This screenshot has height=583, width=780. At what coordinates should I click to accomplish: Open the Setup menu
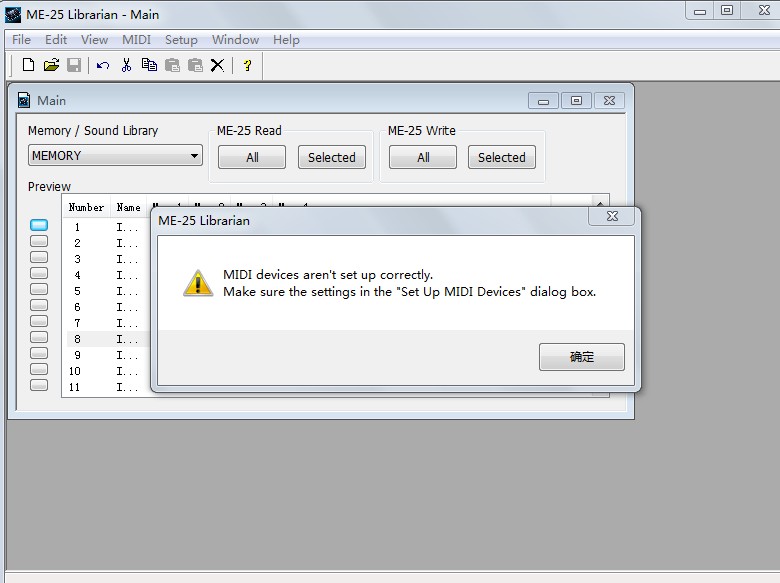coord(181,39)
